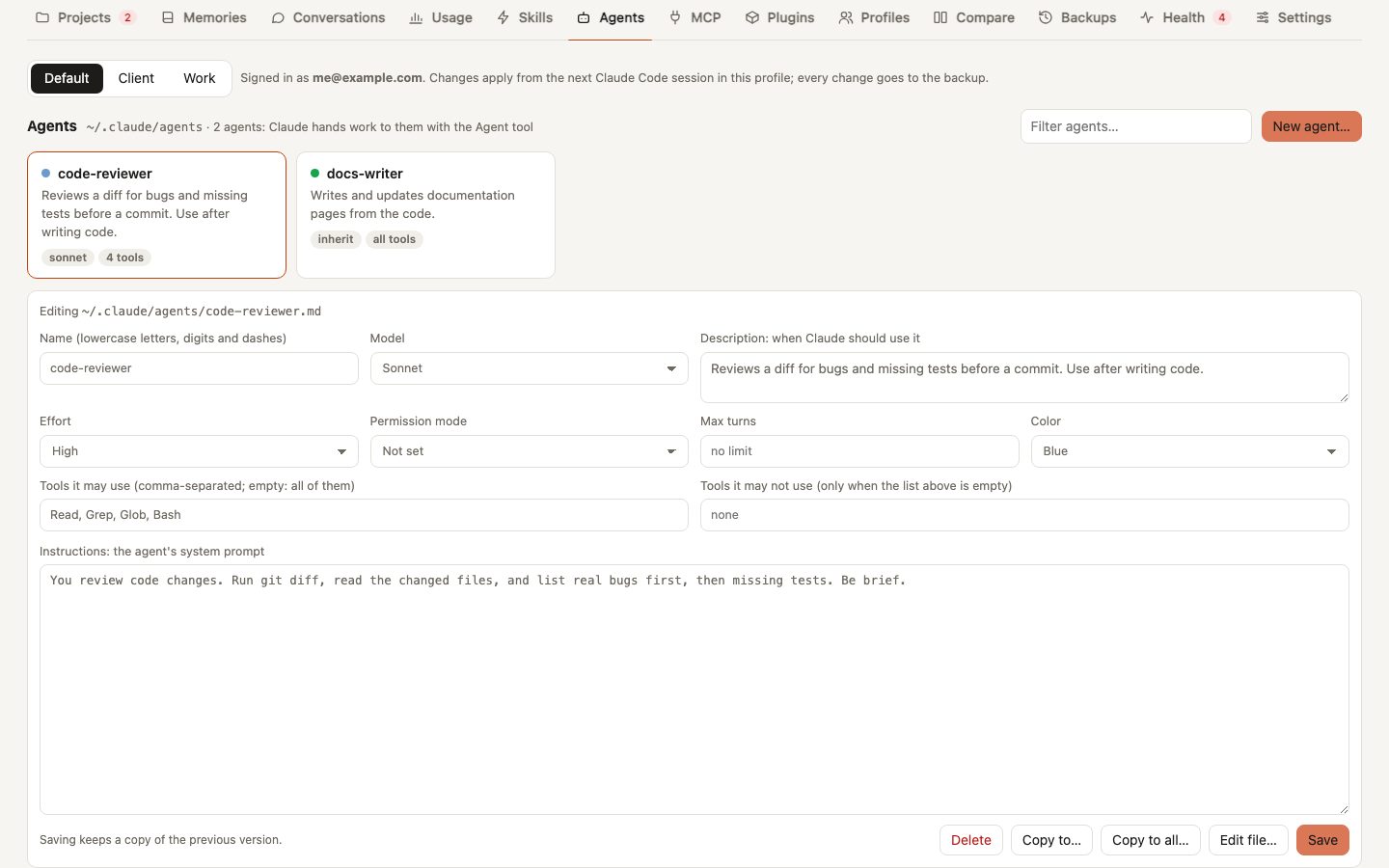1389x868 pixels.
Task: Switch to the Work profile
Action: (x=200, y=78)
